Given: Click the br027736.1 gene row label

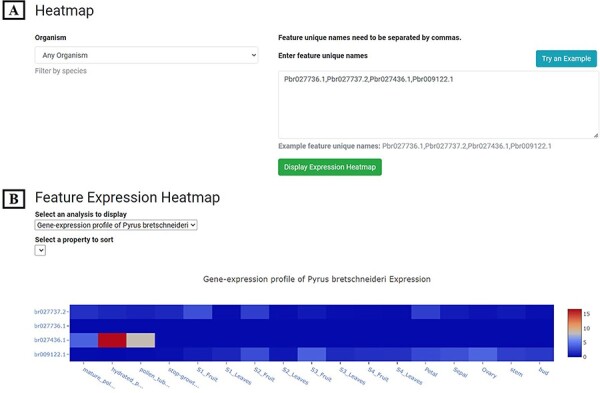Looking at the screenshot, I should tap(51, 326).
